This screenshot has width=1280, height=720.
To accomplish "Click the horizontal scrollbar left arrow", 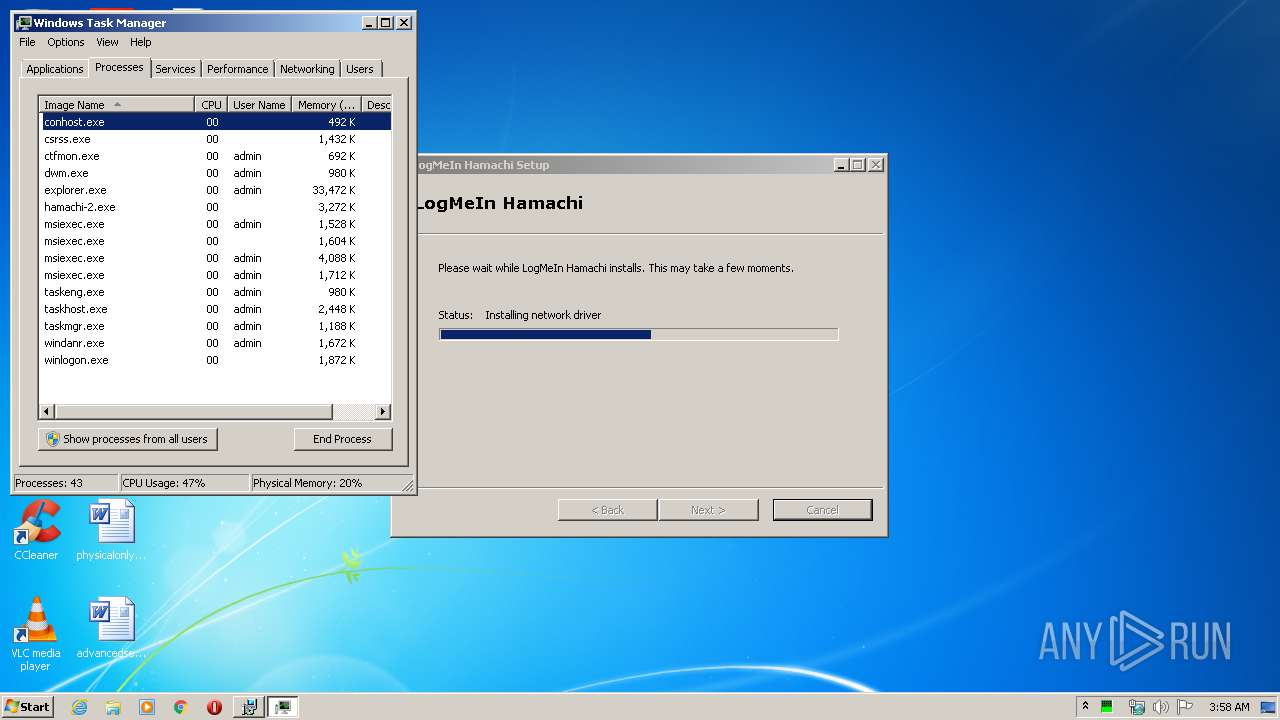I will click(47, 411).
